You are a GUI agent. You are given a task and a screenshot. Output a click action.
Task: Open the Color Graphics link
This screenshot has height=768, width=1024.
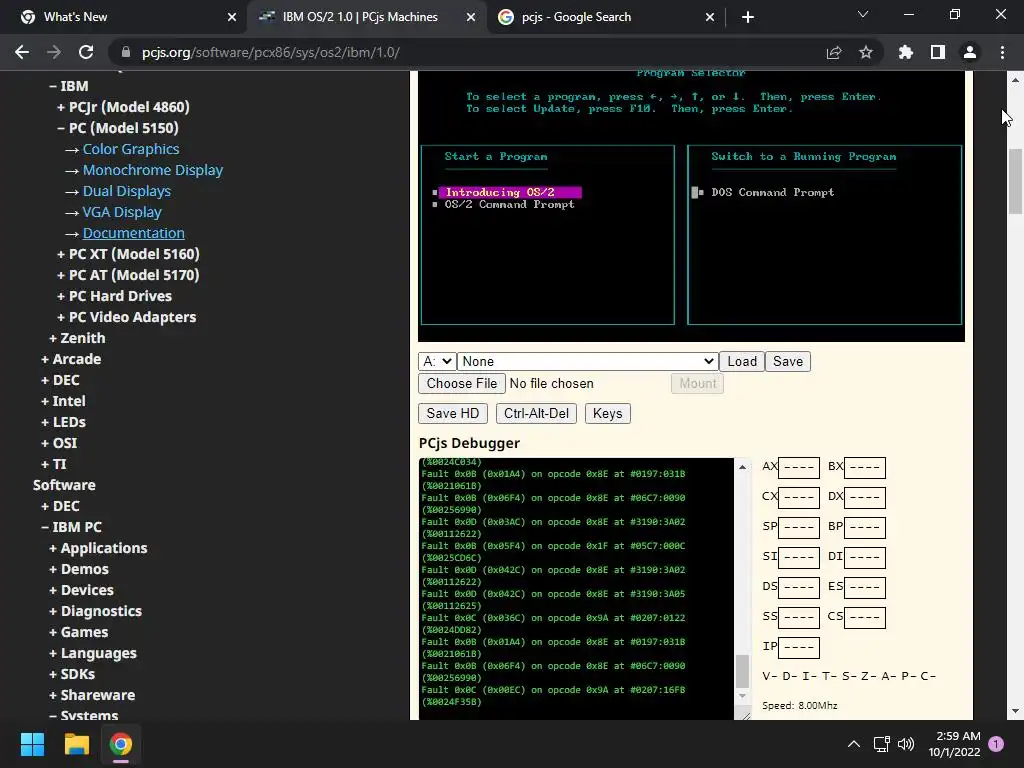131,149
